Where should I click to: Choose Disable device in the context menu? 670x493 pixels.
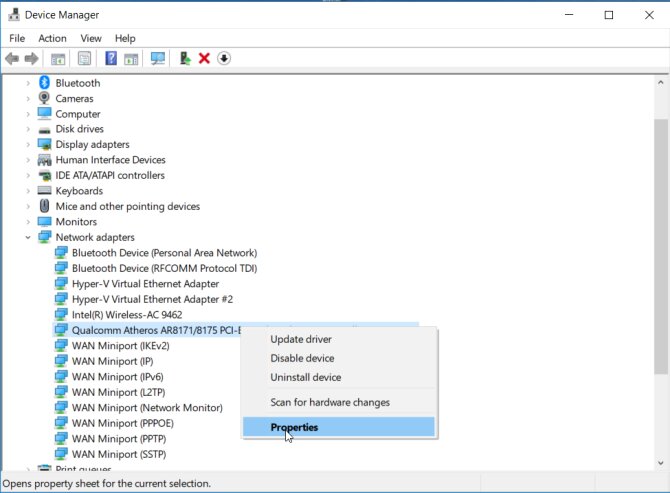pyautogui.click(x=302, y=358)
